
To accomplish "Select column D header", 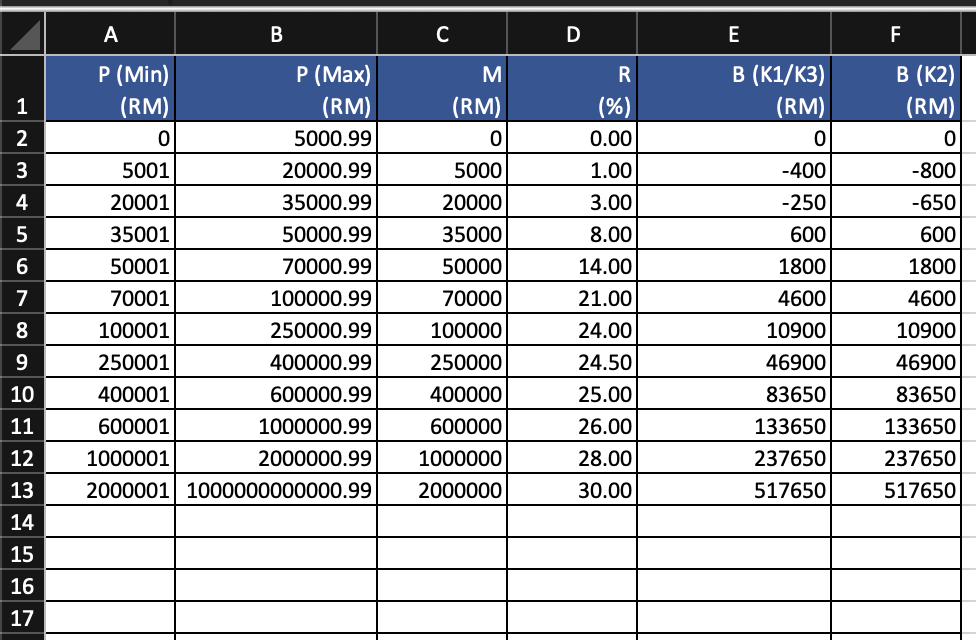I will click(x=573, y=34).
